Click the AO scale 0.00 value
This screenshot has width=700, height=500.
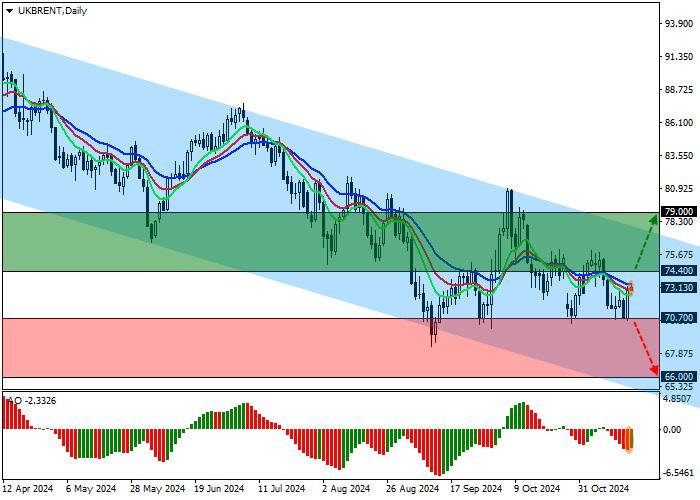pyautogui.click(x=672, y=429)
